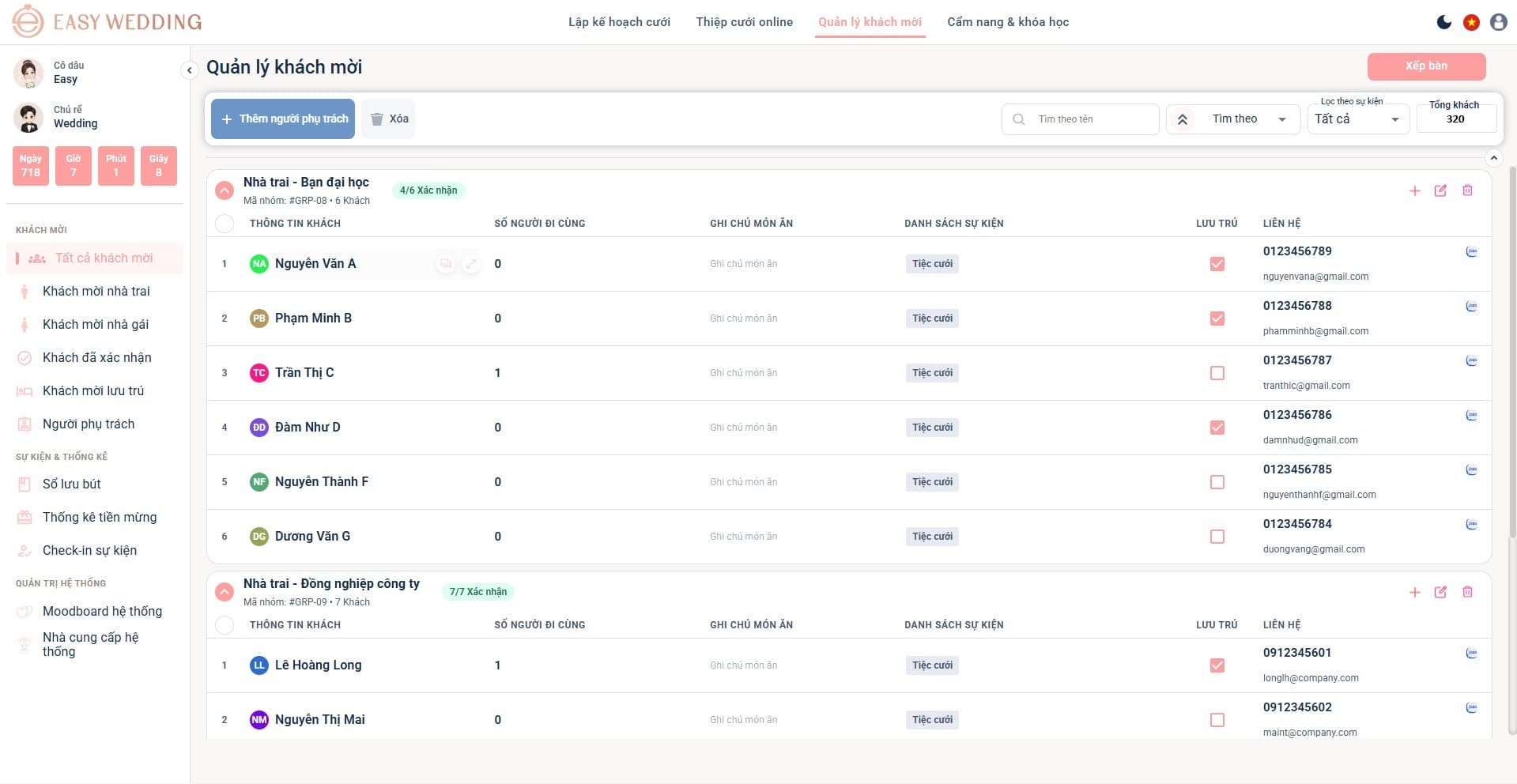Viewport: 1517px width, 784px height.
Task: Click Tiệc cưới tag for Phạm Minh B
Action: [932, 318]
